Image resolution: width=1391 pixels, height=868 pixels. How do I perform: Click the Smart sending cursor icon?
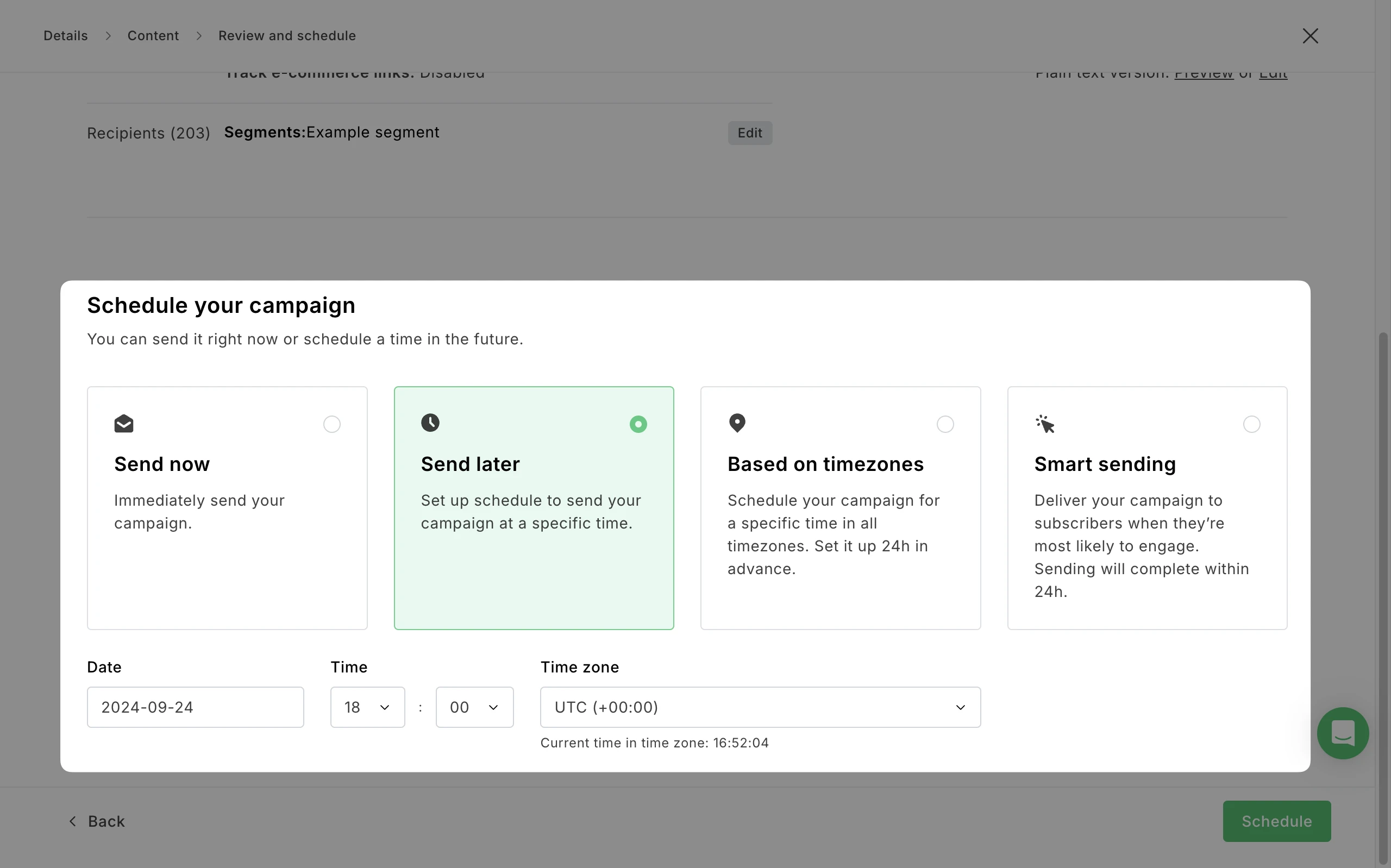(1045, 424)
